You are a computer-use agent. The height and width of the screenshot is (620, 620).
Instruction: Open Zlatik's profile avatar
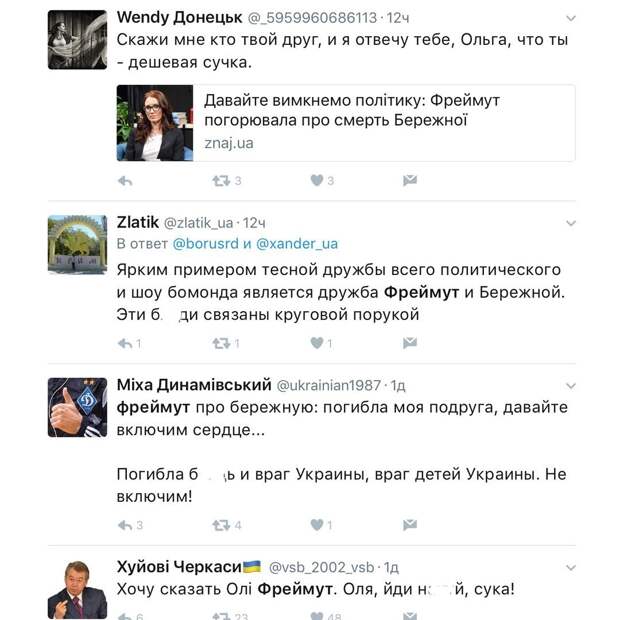(77, 244)
